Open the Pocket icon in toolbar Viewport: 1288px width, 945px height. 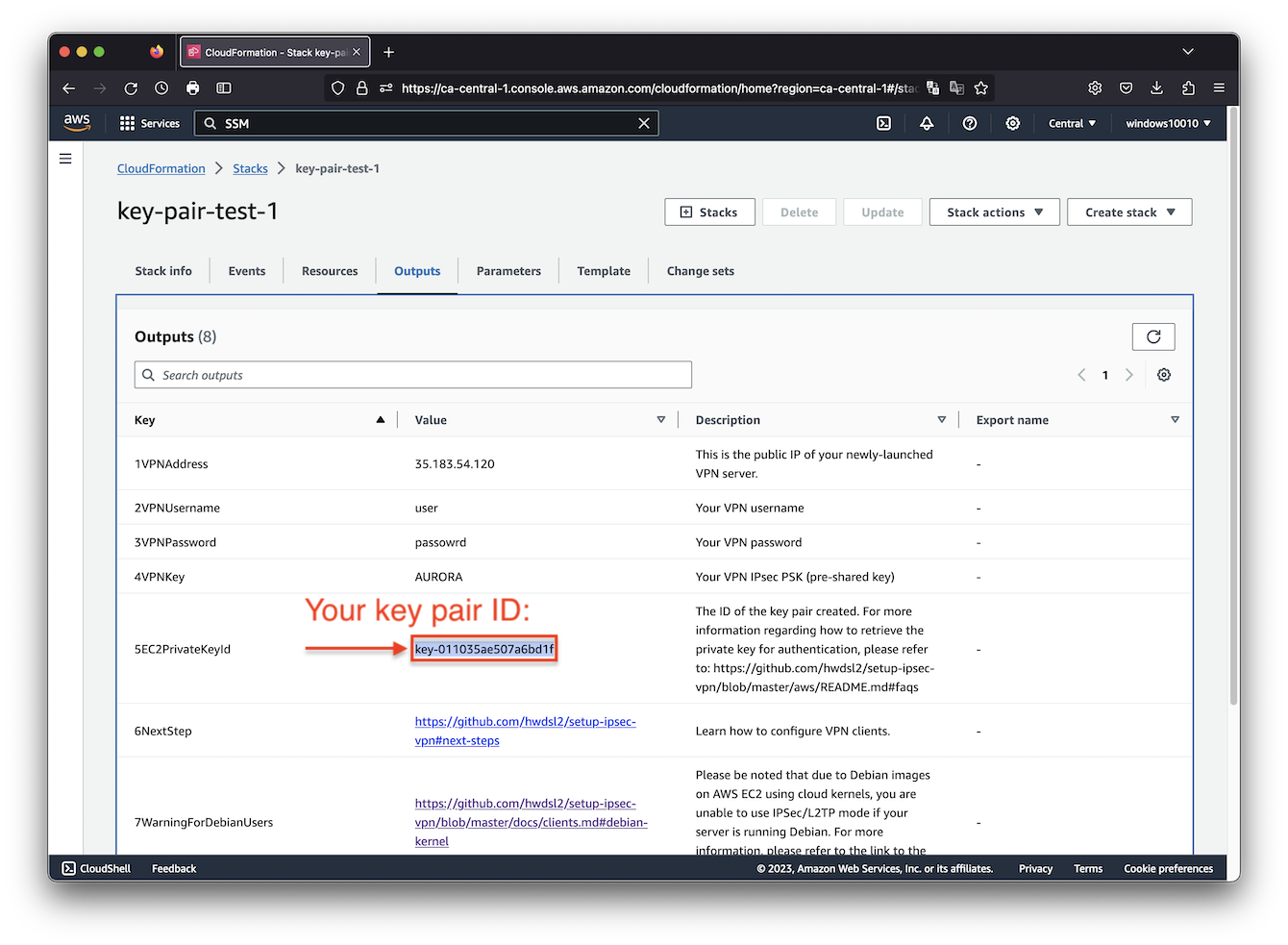coord(1126,87)
